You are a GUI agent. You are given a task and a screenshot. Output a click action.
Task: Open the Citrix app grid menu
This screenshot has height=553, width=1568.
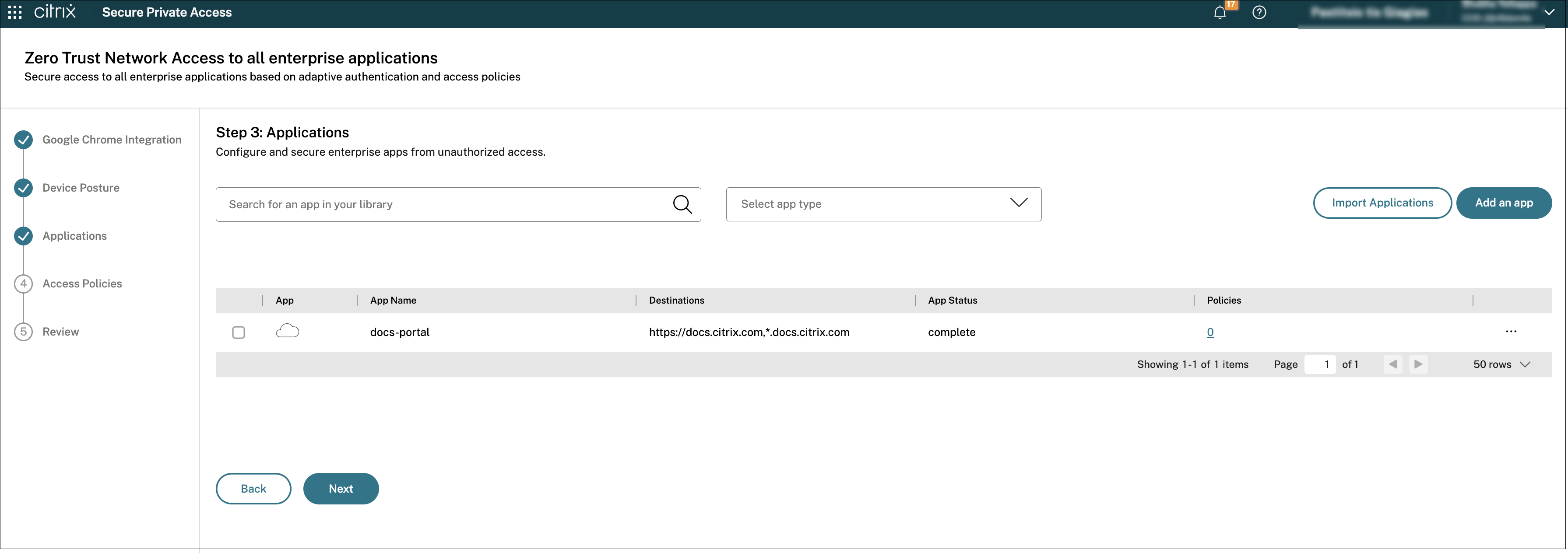[14, 12]
